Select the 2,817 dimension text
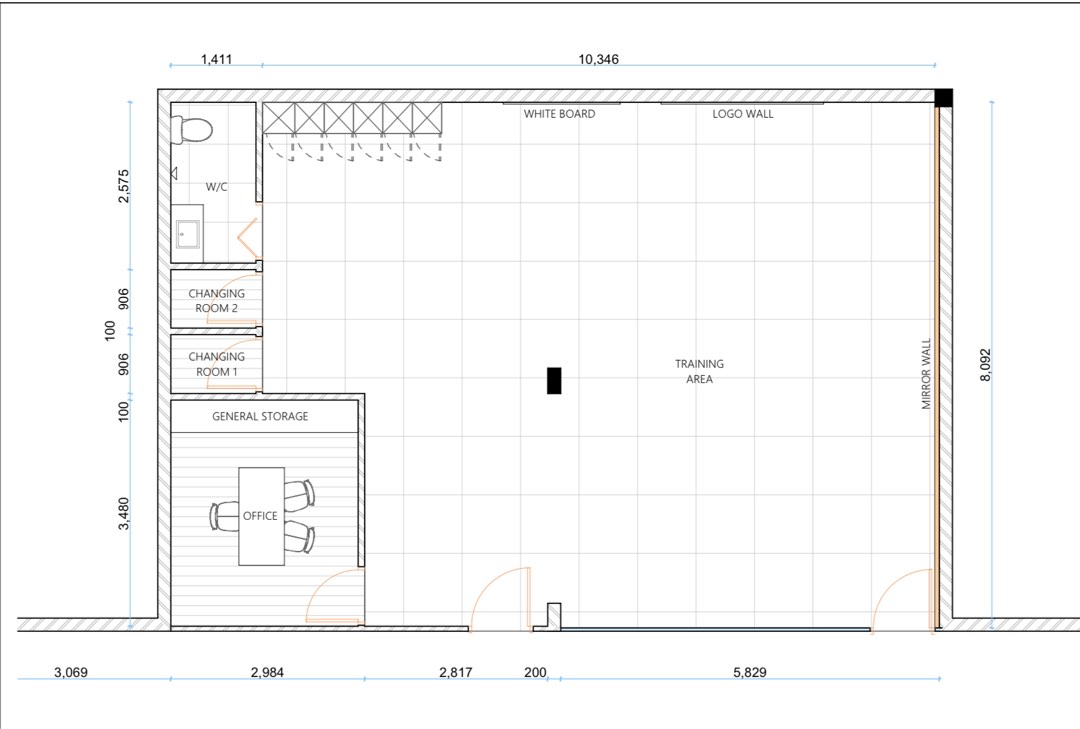The height and width of the screenshot is (729, 1080). pyautogui.click(x=456, y=672)
